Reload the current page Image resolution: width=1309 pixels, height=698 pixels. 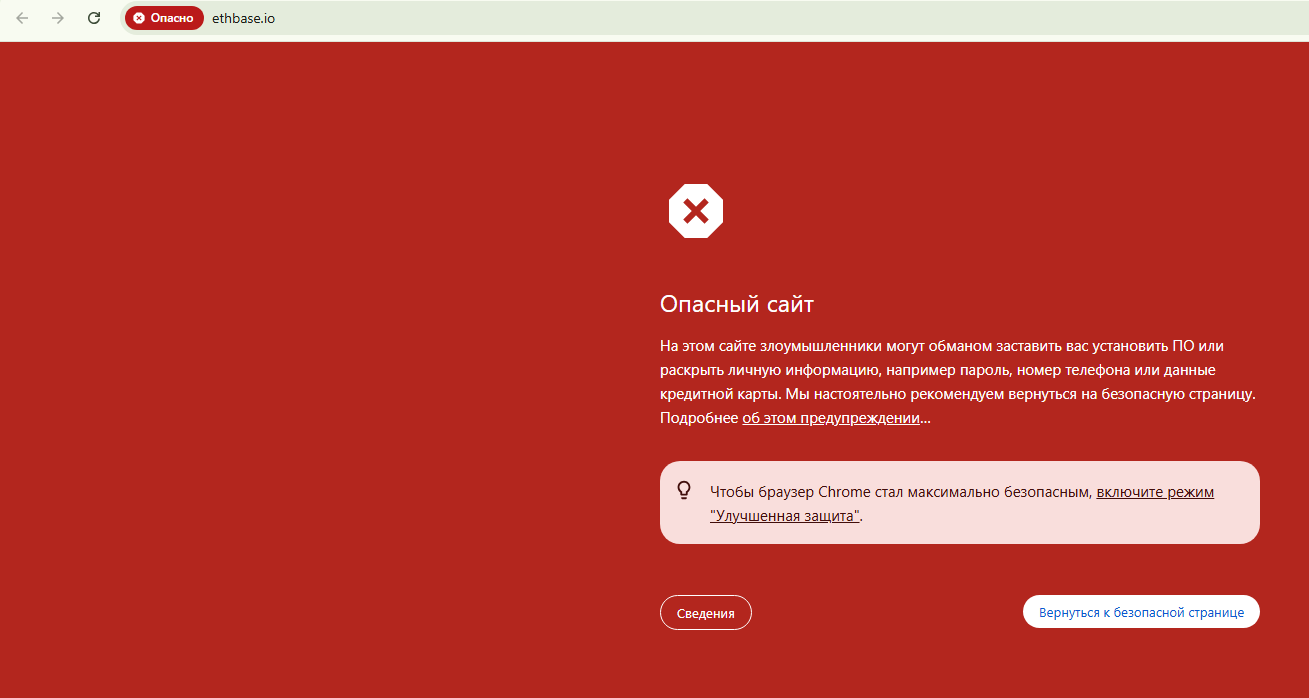pyautogui.click(x=94, y=18)
